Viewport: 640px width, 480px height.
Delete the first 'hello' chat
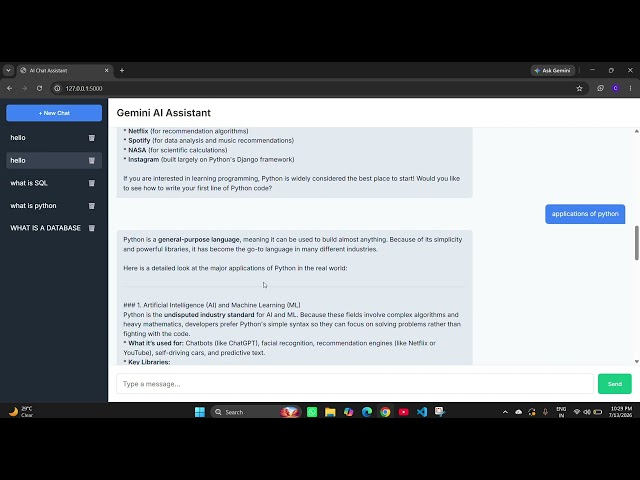point(92,138)
